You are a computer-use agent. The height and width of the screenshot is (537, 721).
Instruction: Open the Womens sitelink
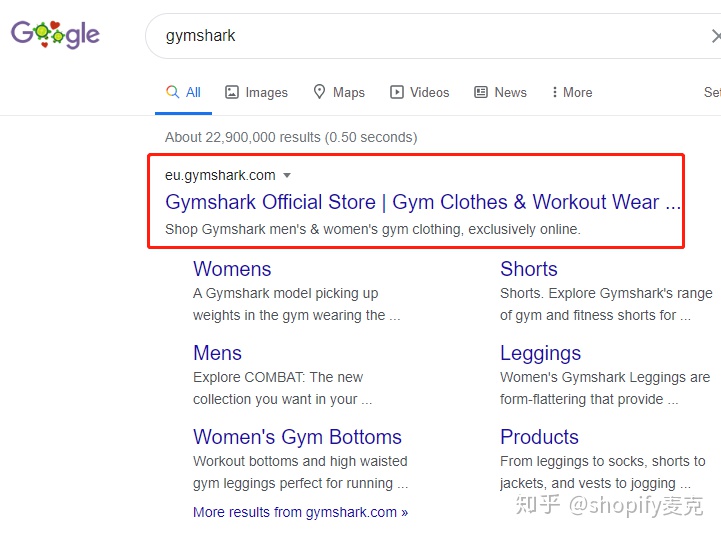[232, 269]
